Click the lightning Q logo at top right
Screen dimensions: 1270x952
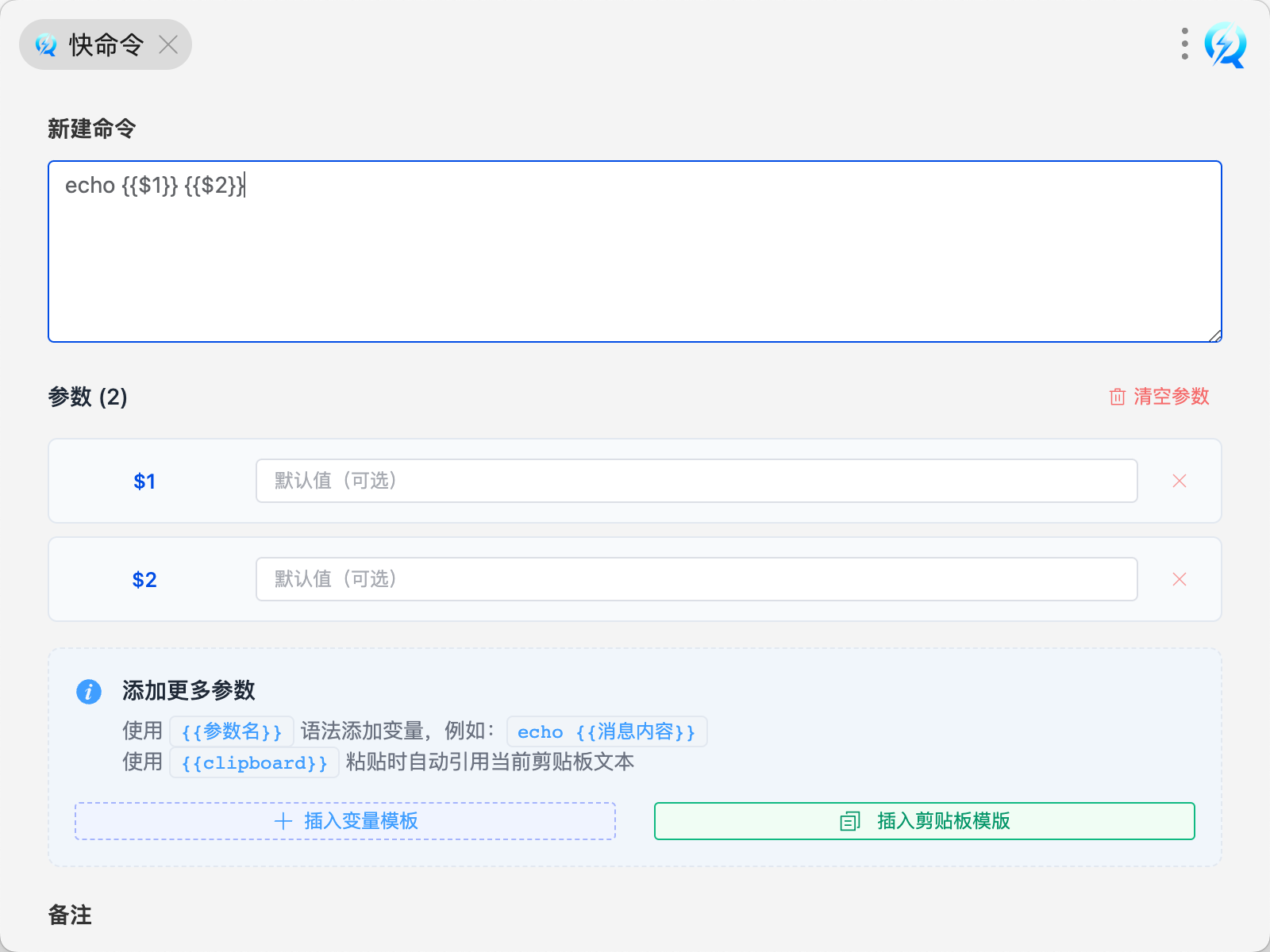[x=1225, y=45]
